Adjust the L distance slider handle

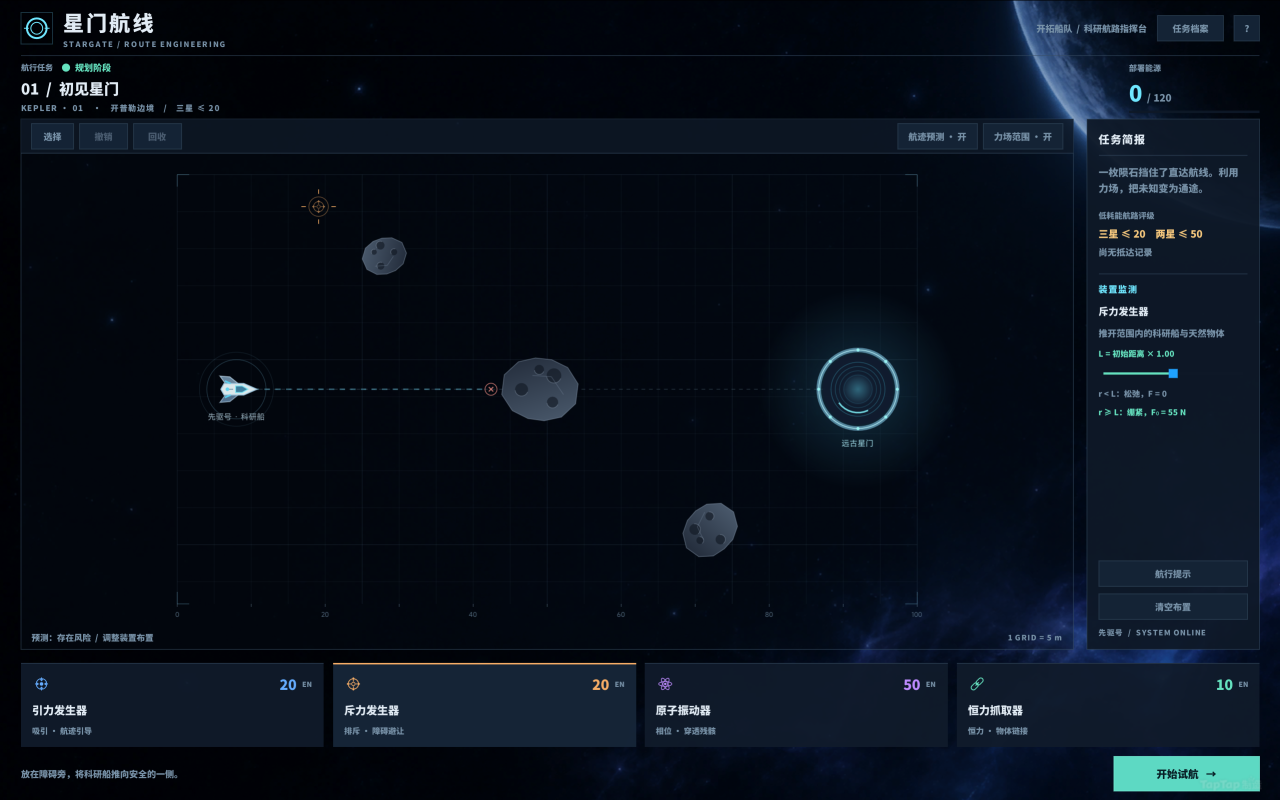1173,373
